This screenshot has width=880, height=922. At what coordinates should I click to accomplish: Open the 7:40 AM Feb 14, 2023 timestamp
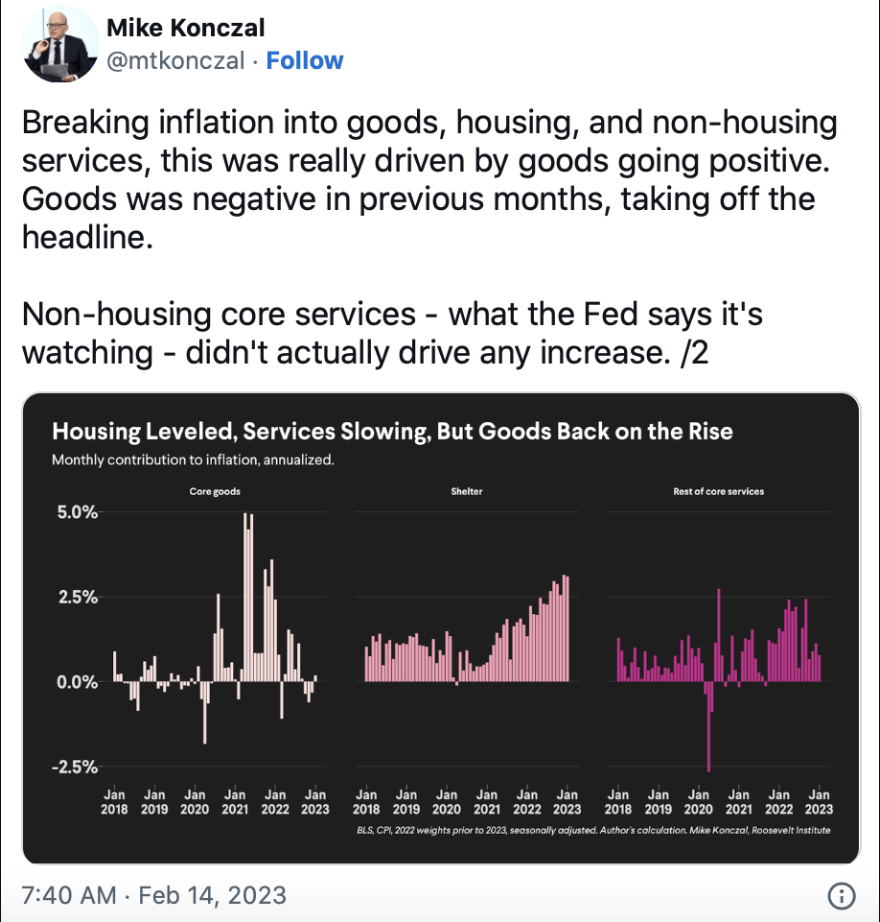coord(153,894)
